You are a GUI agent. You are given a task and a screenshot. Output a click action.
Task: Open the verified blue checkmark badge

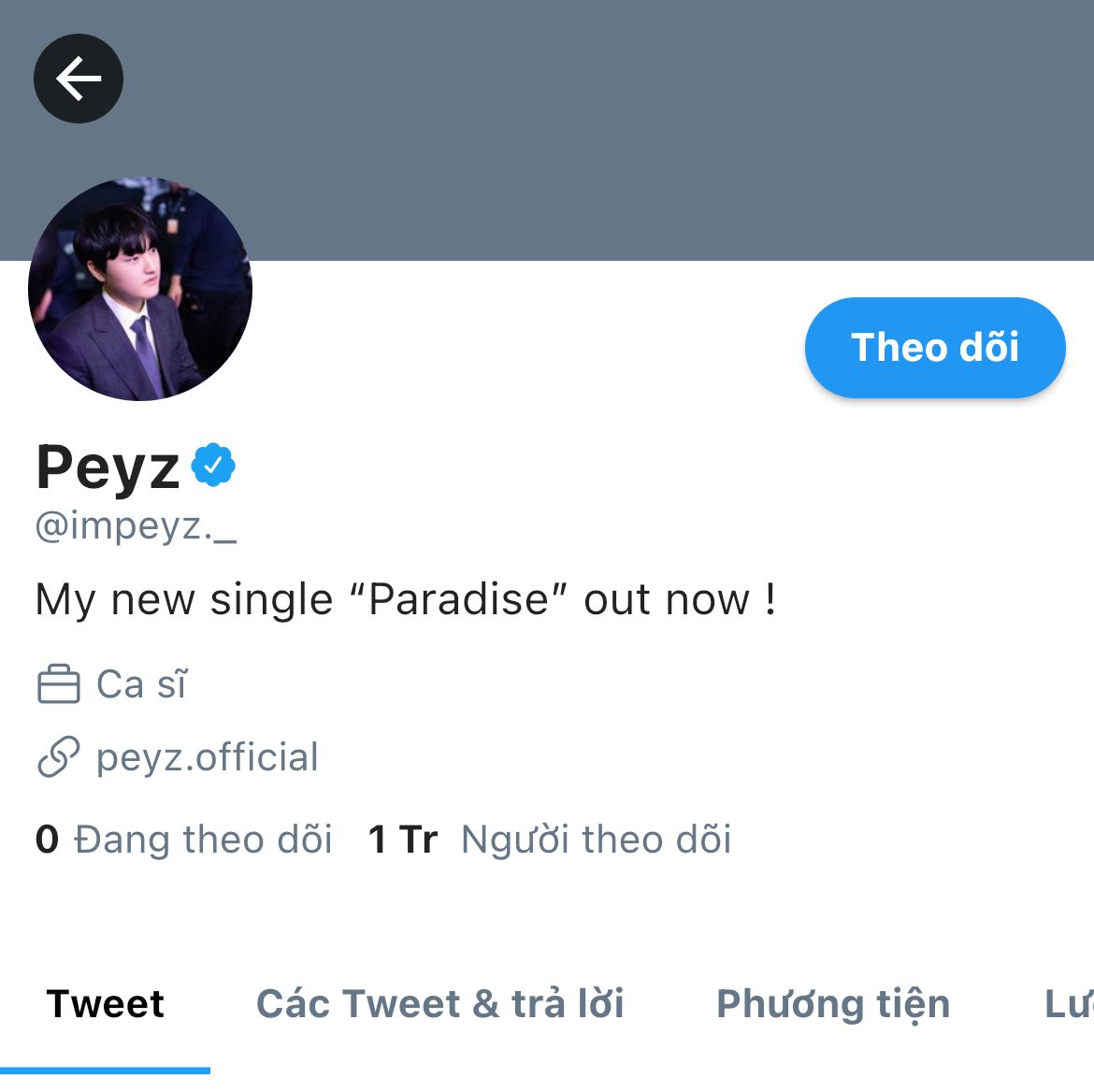point(213,465)
